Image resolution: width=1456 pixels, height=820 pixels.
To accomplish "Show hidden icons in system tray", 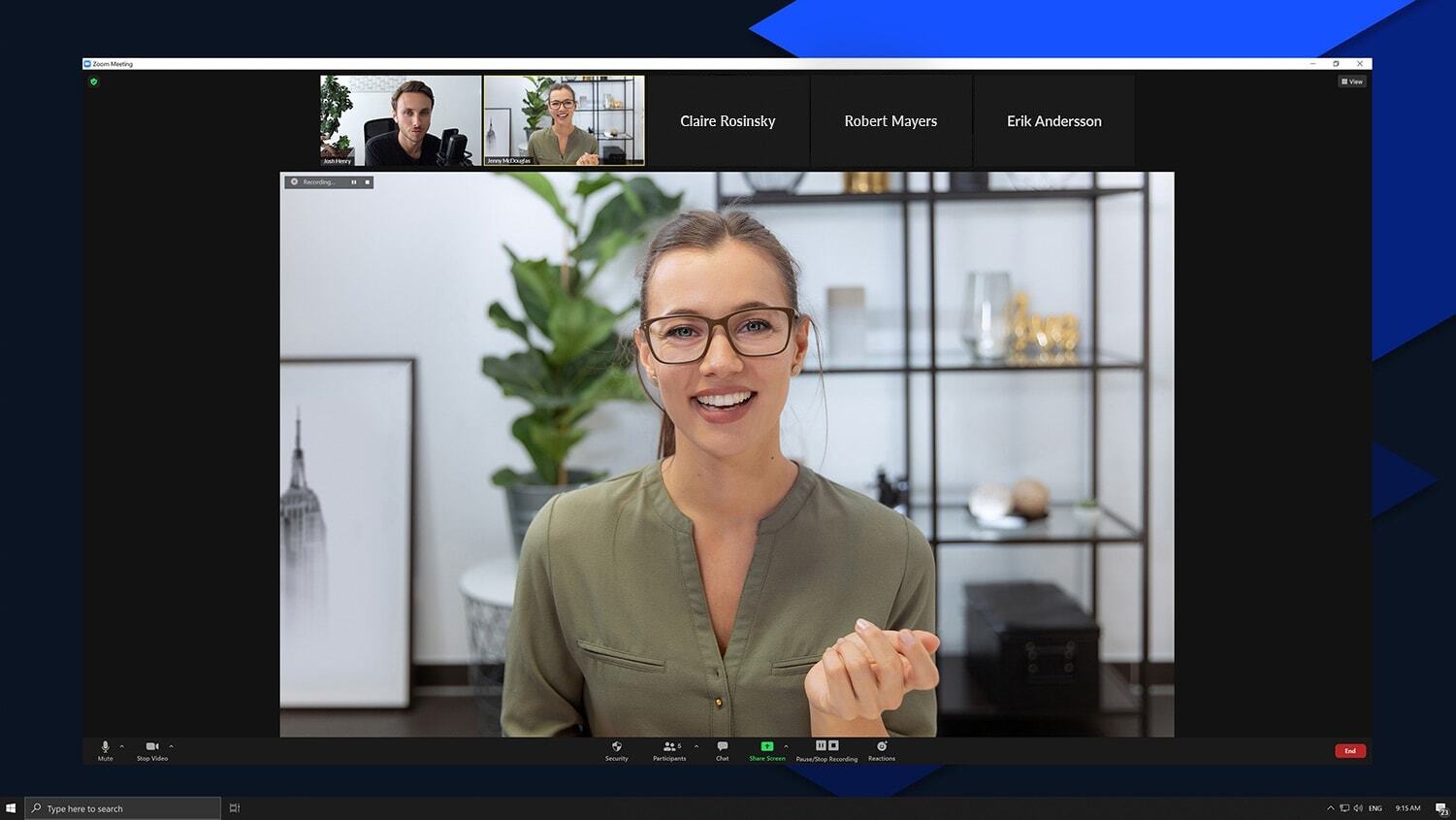I will 1330,808.
